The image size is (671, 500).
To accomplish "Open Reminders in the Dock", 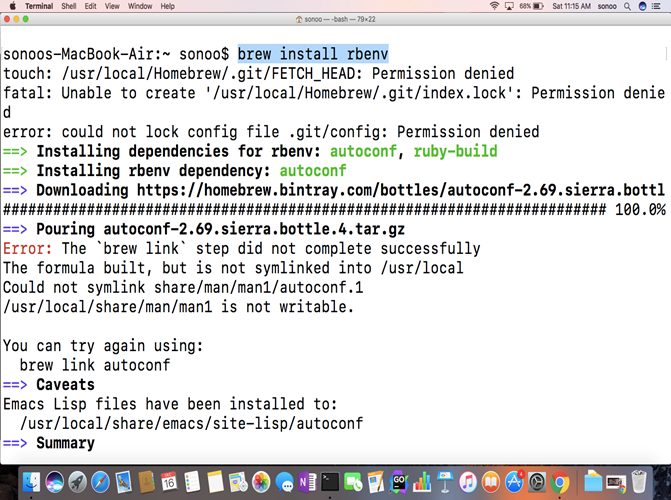I will 192,482.
